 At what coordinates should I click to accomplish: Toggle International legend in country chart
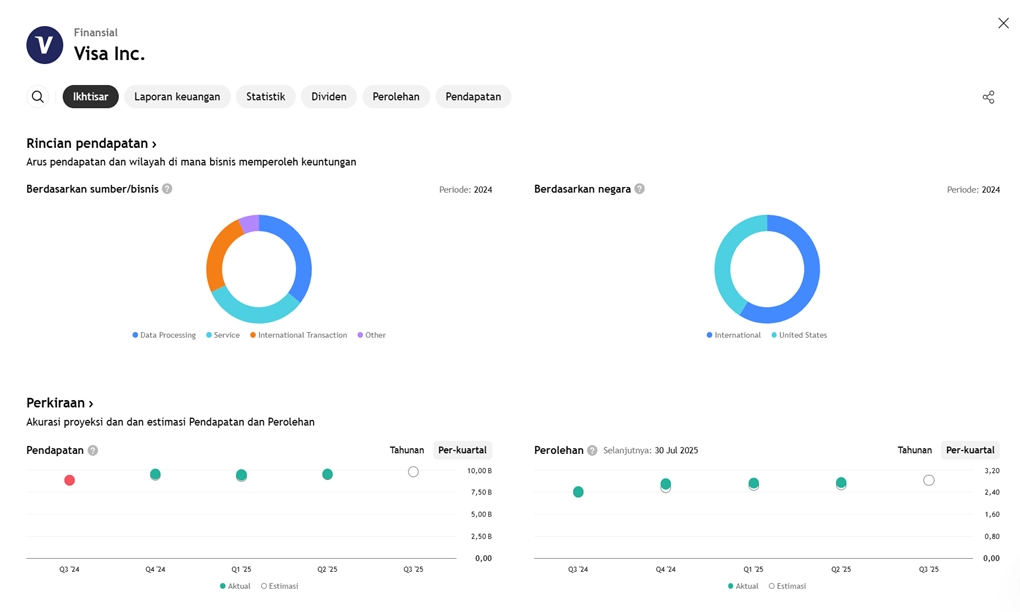tap(733, 336)
